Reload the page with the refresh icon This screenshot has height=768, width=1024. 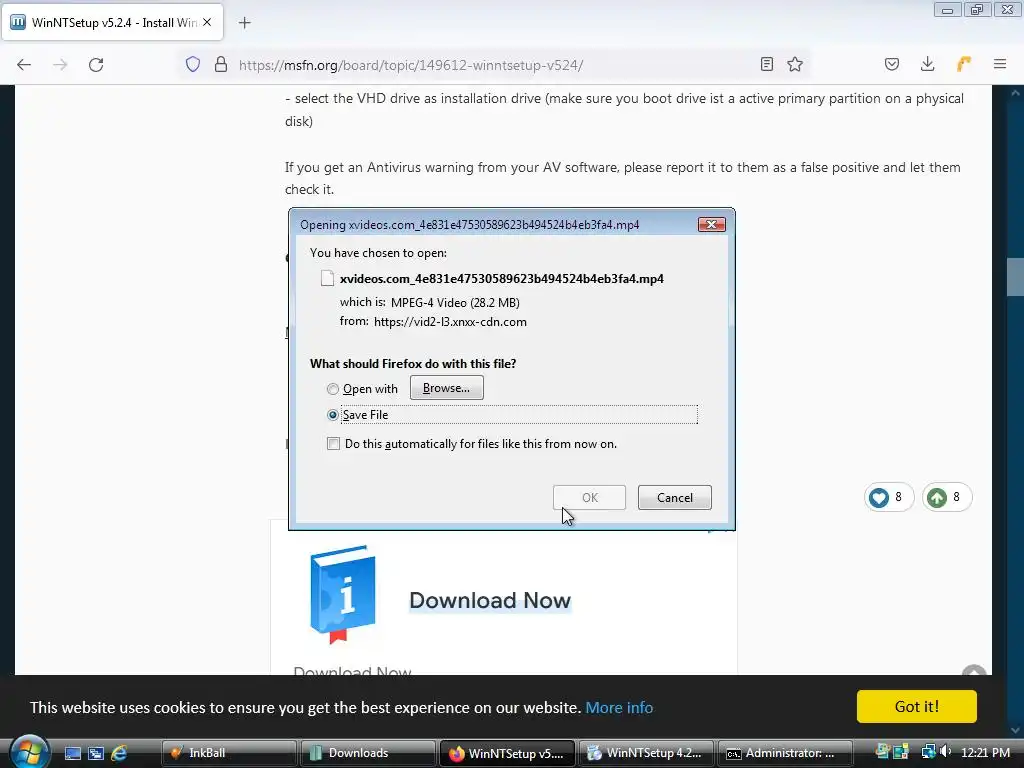click(96, 65)
